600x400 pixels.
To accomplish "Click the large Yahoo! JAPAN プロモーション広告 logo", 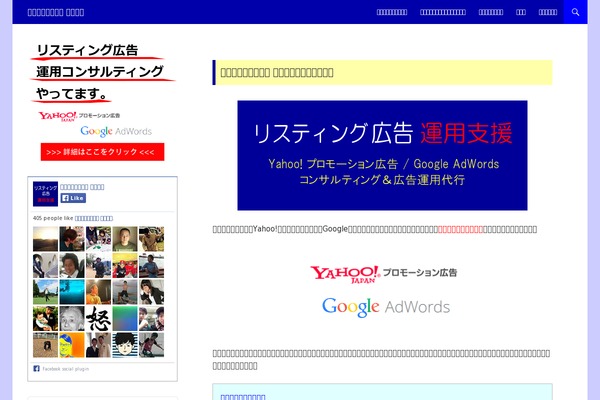I will pos(383,274).
